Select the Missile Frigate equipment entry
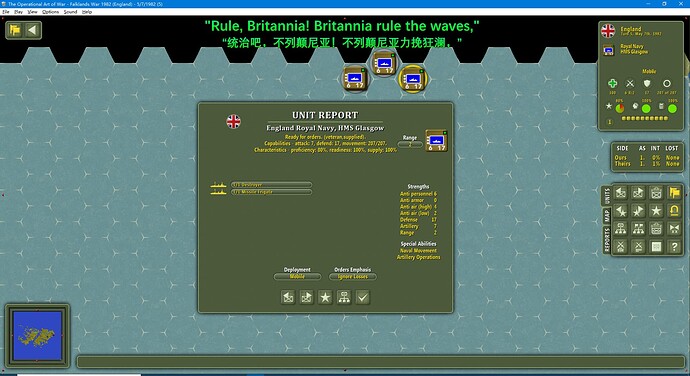 272,192
